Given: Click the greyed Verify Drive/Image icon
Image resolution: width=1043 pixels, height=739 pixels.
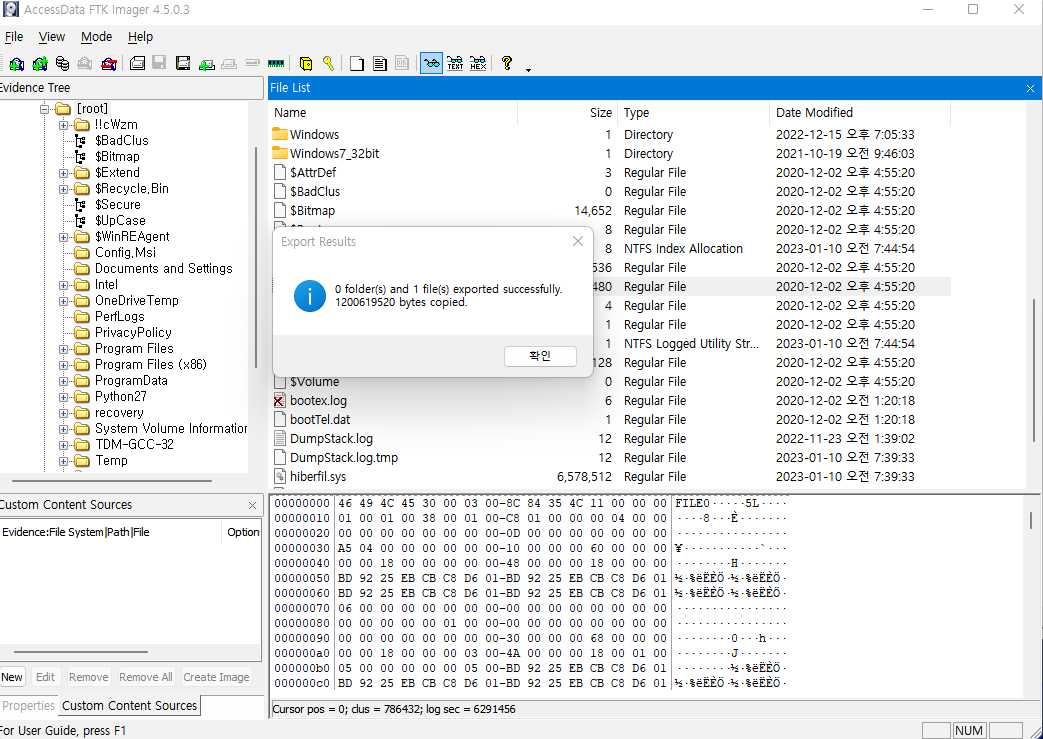Looking at the screenshot, I should pyautogui.click(x=252, y=63).
